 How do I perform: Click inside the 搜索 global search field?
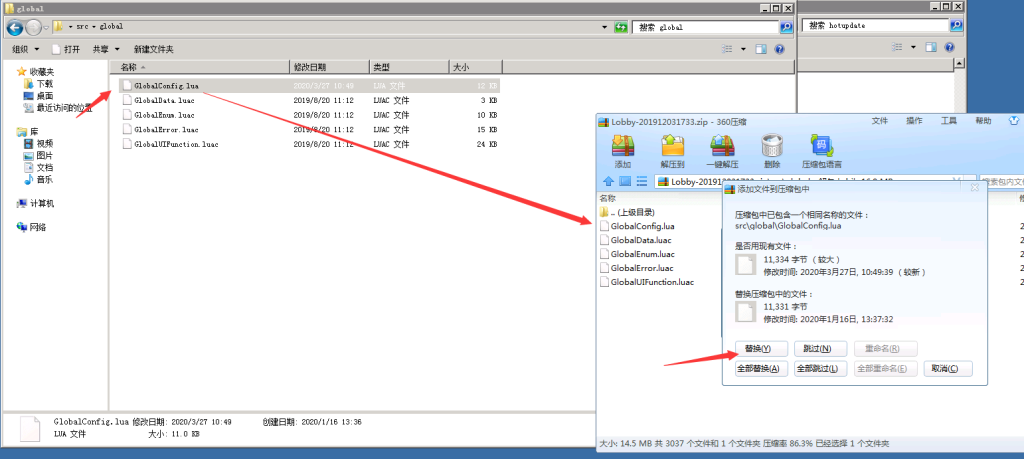(x=710, y=27)
